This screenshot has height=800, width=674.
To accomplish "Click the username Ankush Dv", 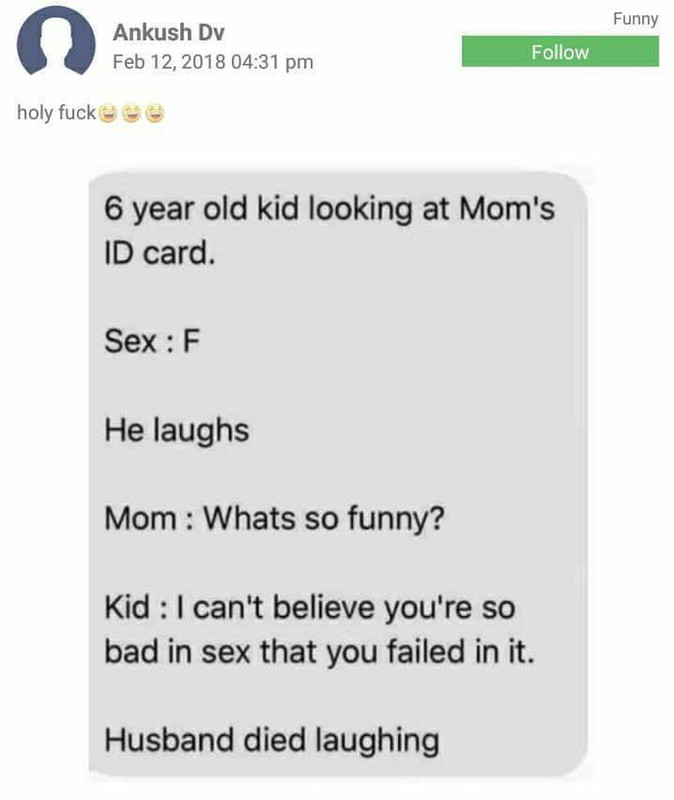I will tap(168, 33).
